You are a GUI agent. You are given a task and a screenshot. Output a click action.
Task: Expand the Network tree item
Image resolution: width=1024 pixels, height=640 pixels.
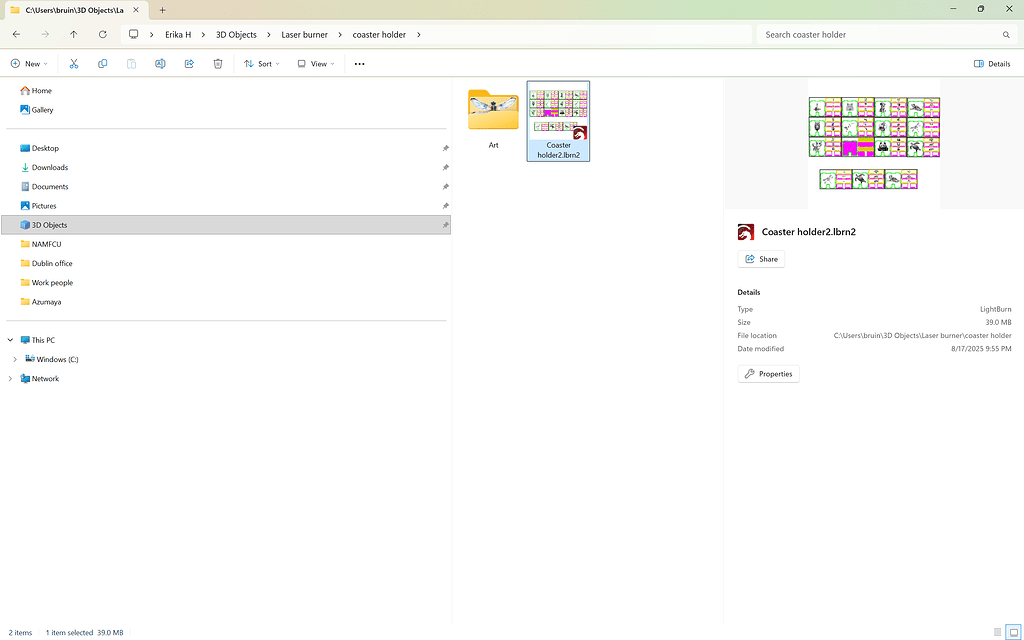(10, 378)
